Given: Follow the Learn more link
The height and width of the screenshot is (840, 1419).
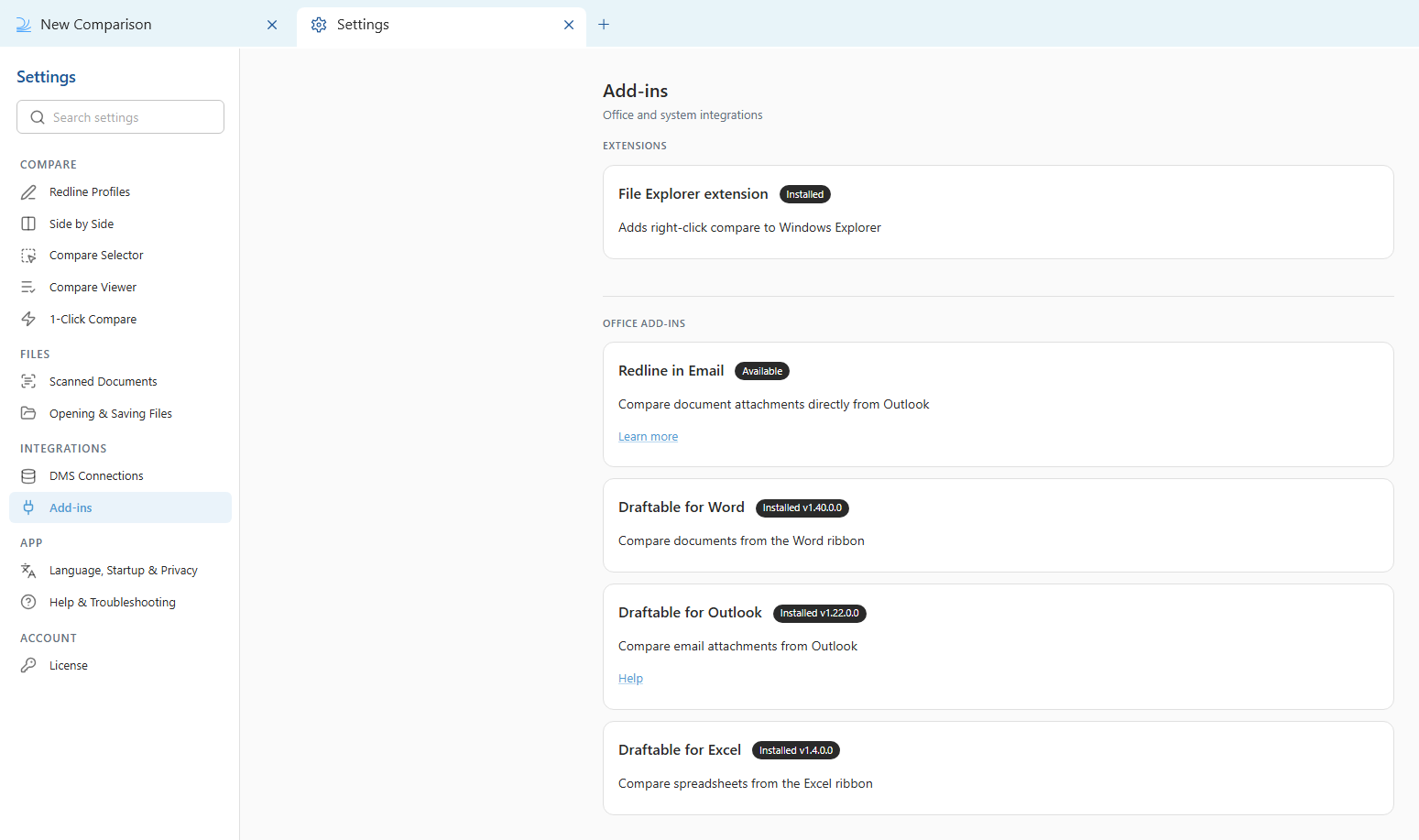Looking at the screenshot, I should [x=648, y=437].
